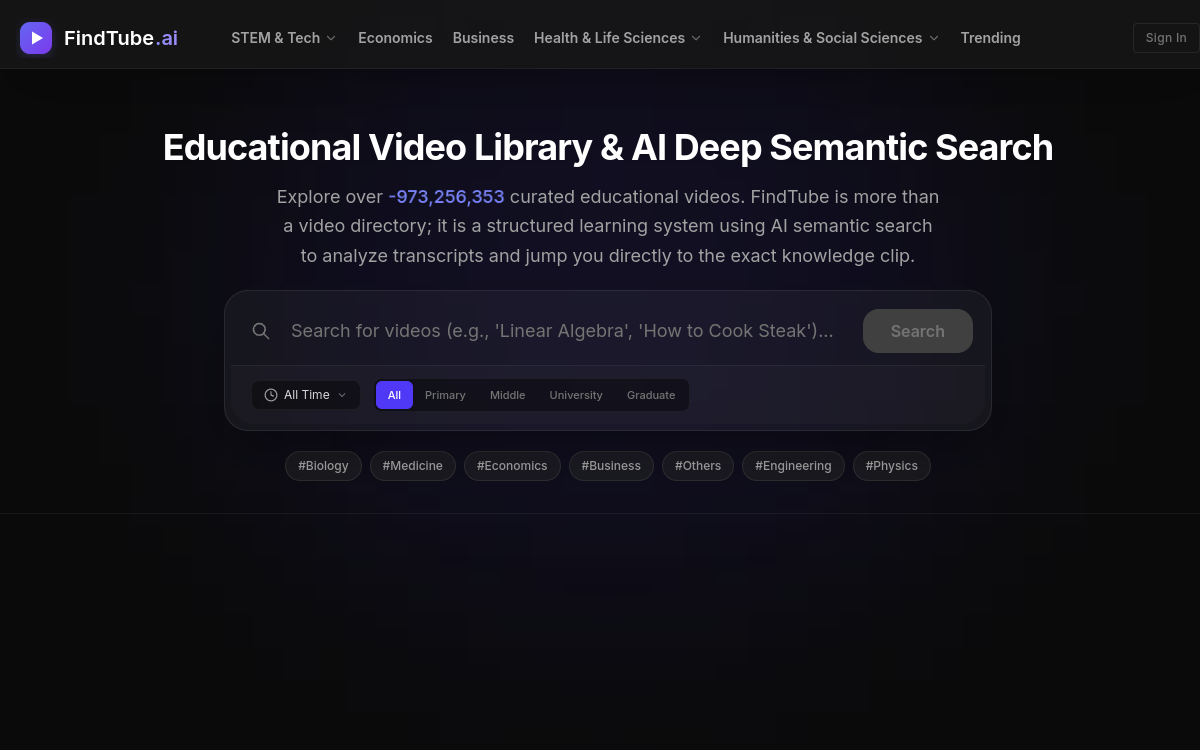Select the Primary level filter
The width and height of the screenshot is (1200, 750).
(445, 395)
